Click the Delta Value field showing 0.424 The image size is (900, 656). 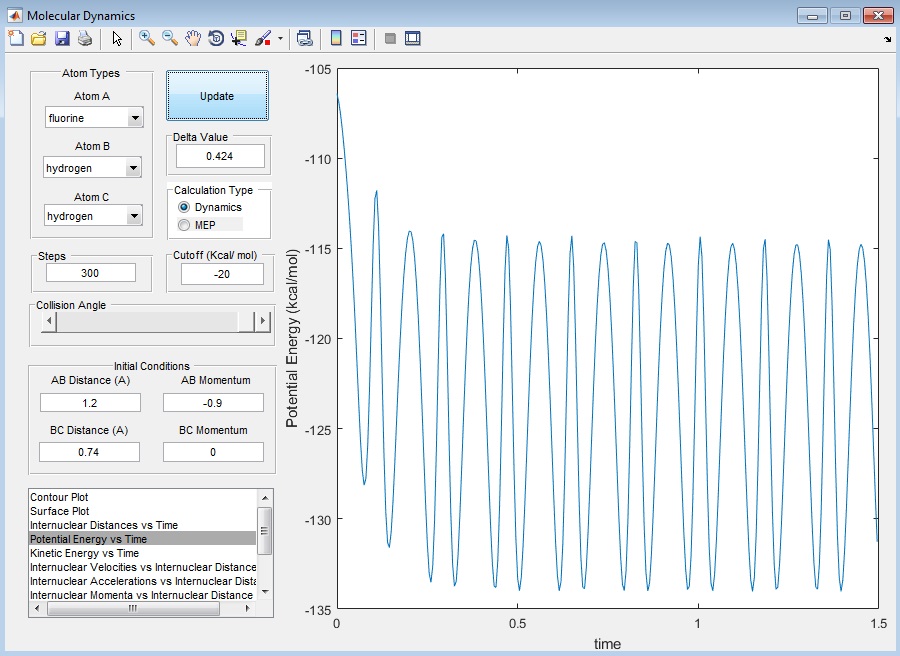[x=220, y=156]
